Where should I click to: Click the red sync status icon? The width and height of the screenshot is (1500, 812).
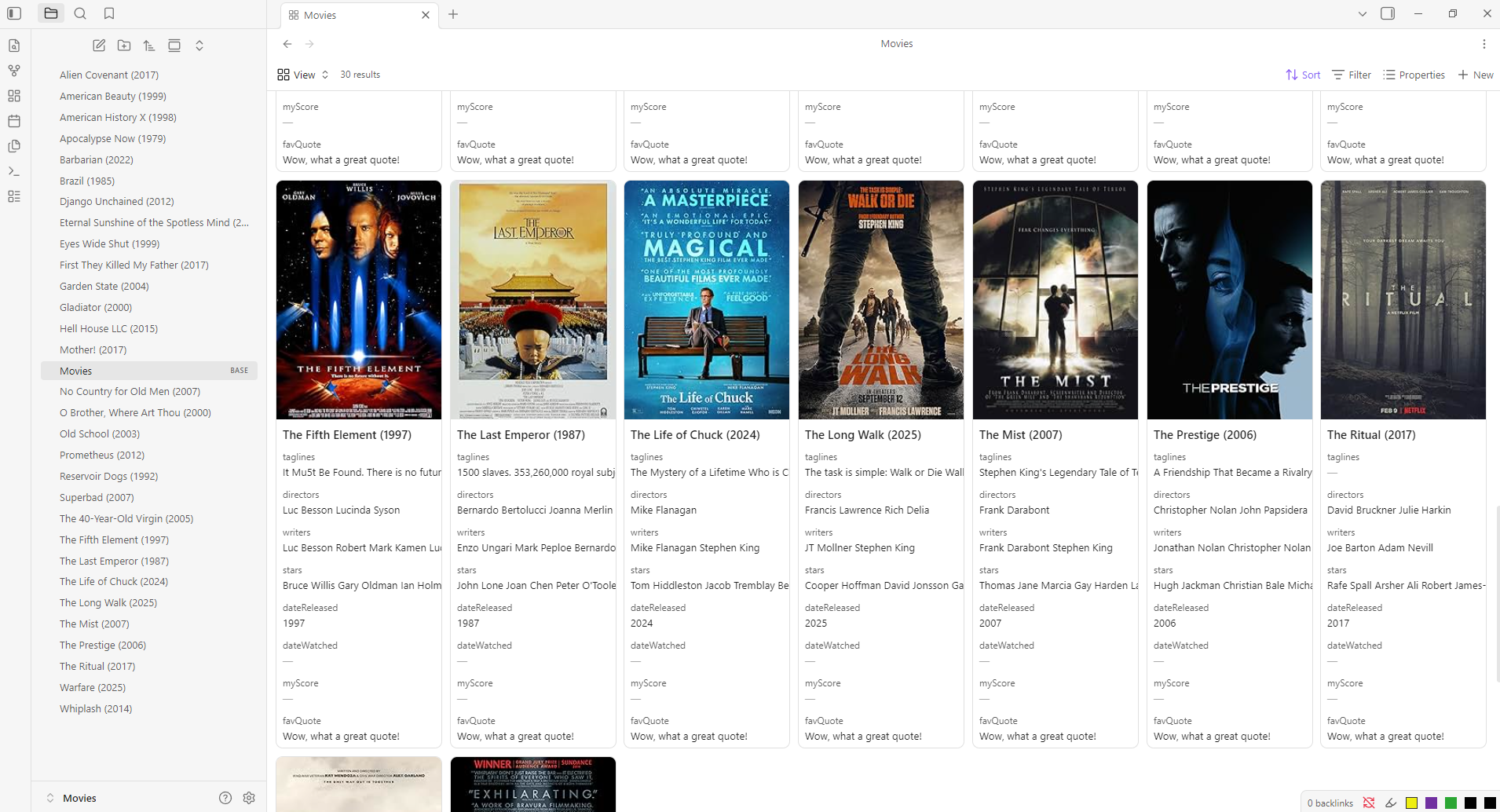point(1369,803)
